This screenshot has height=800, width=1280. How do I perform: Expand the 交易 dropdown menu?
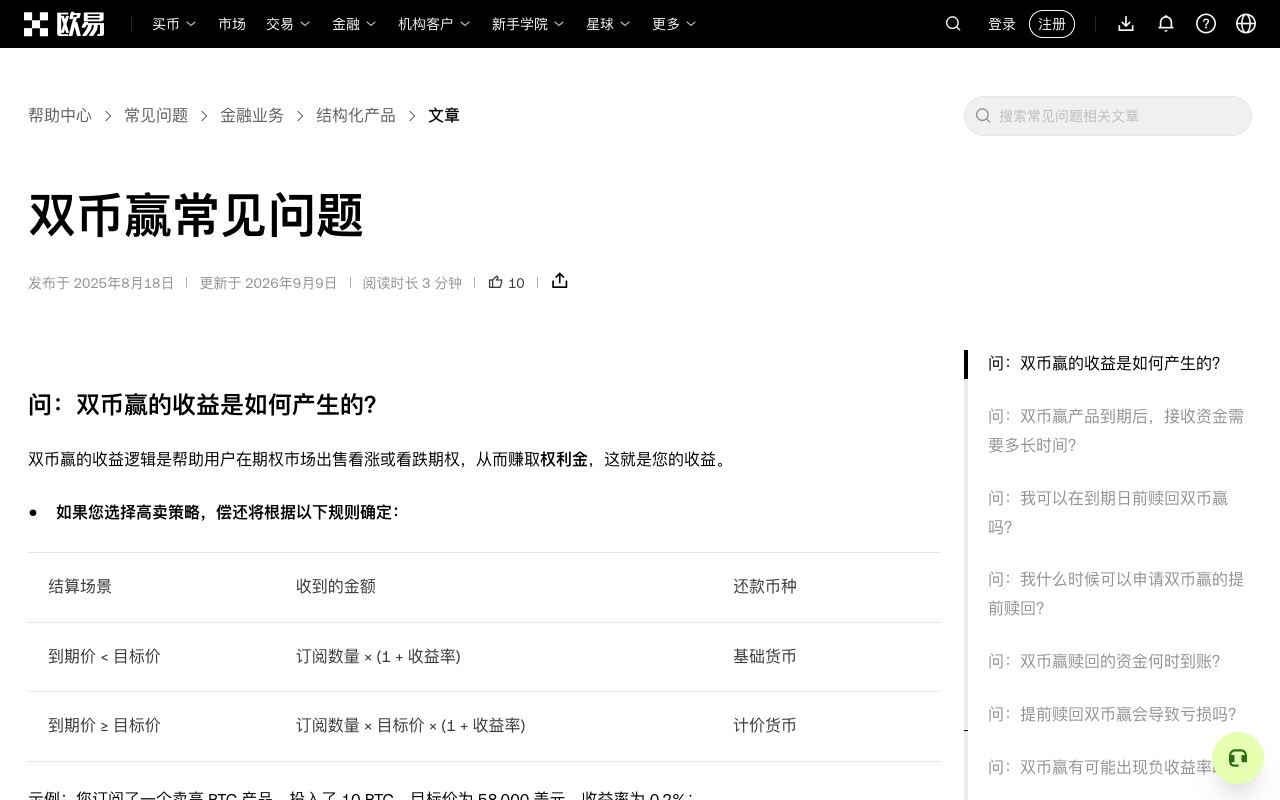point(288,24)
